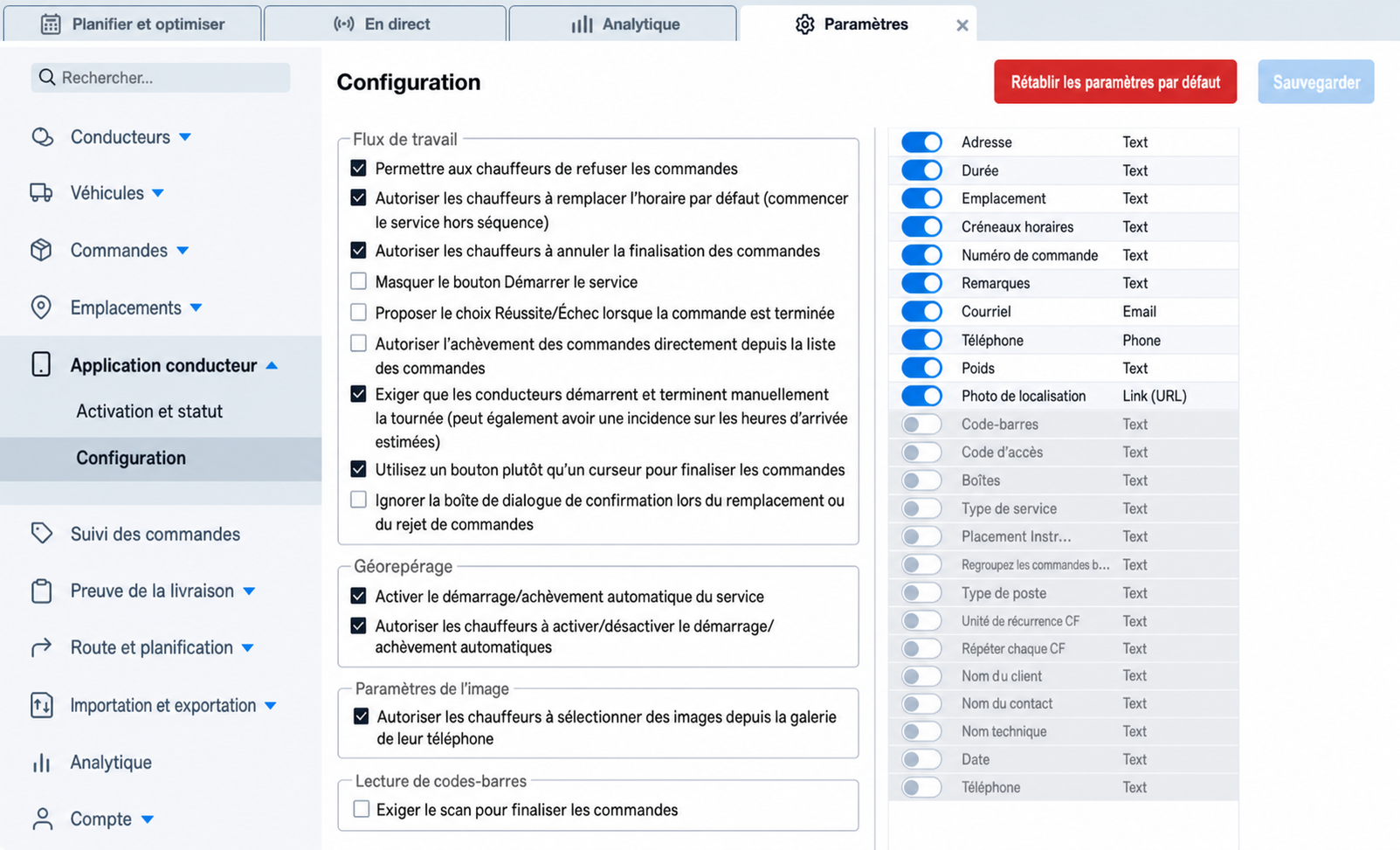Click the gear icon on Paramètres tab
The width and height of the screenshot is (1400, 850).
coord(804,24)
